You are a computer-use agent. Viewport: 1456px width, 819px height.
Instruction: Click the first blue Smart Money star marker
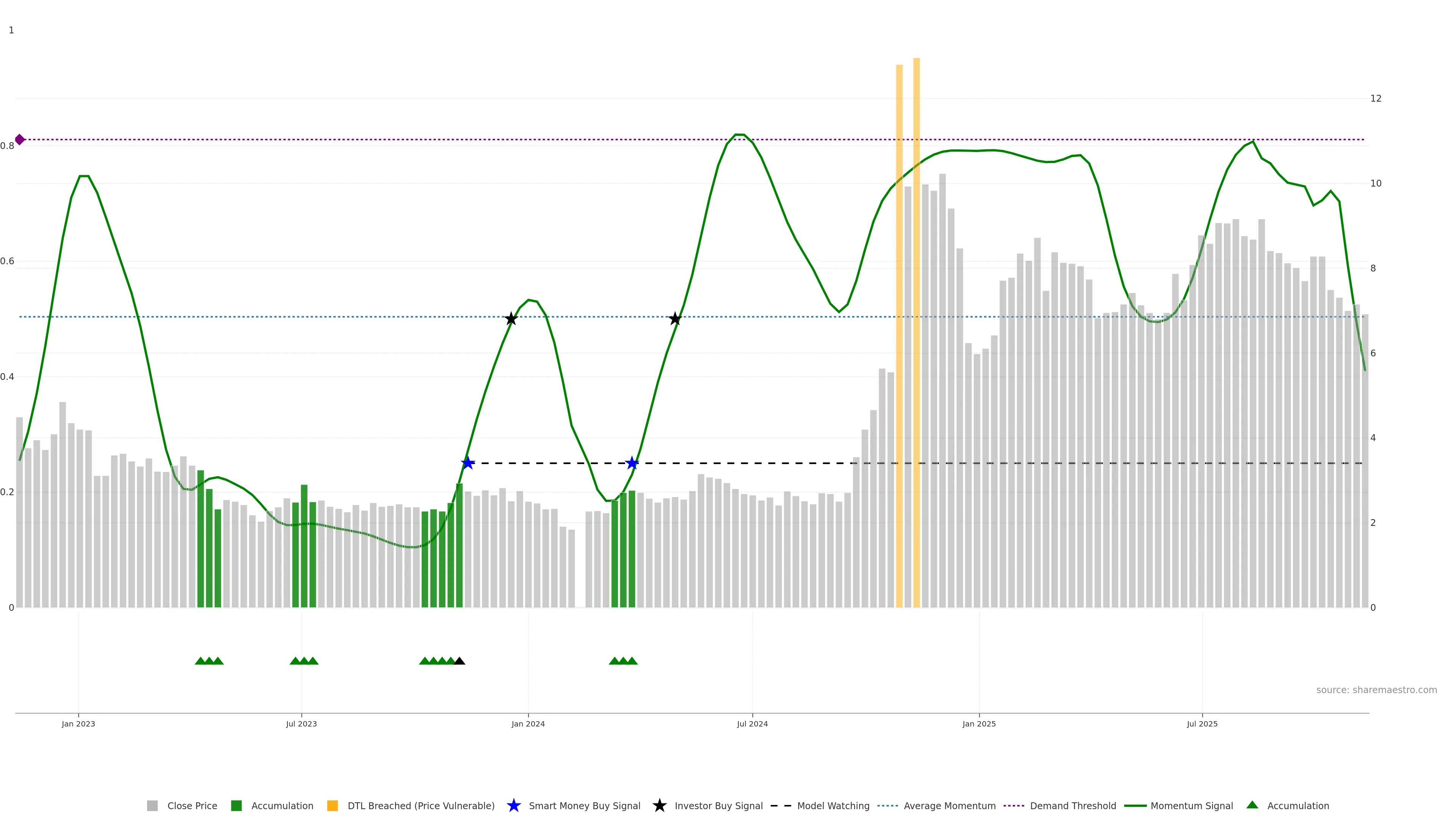468,463
